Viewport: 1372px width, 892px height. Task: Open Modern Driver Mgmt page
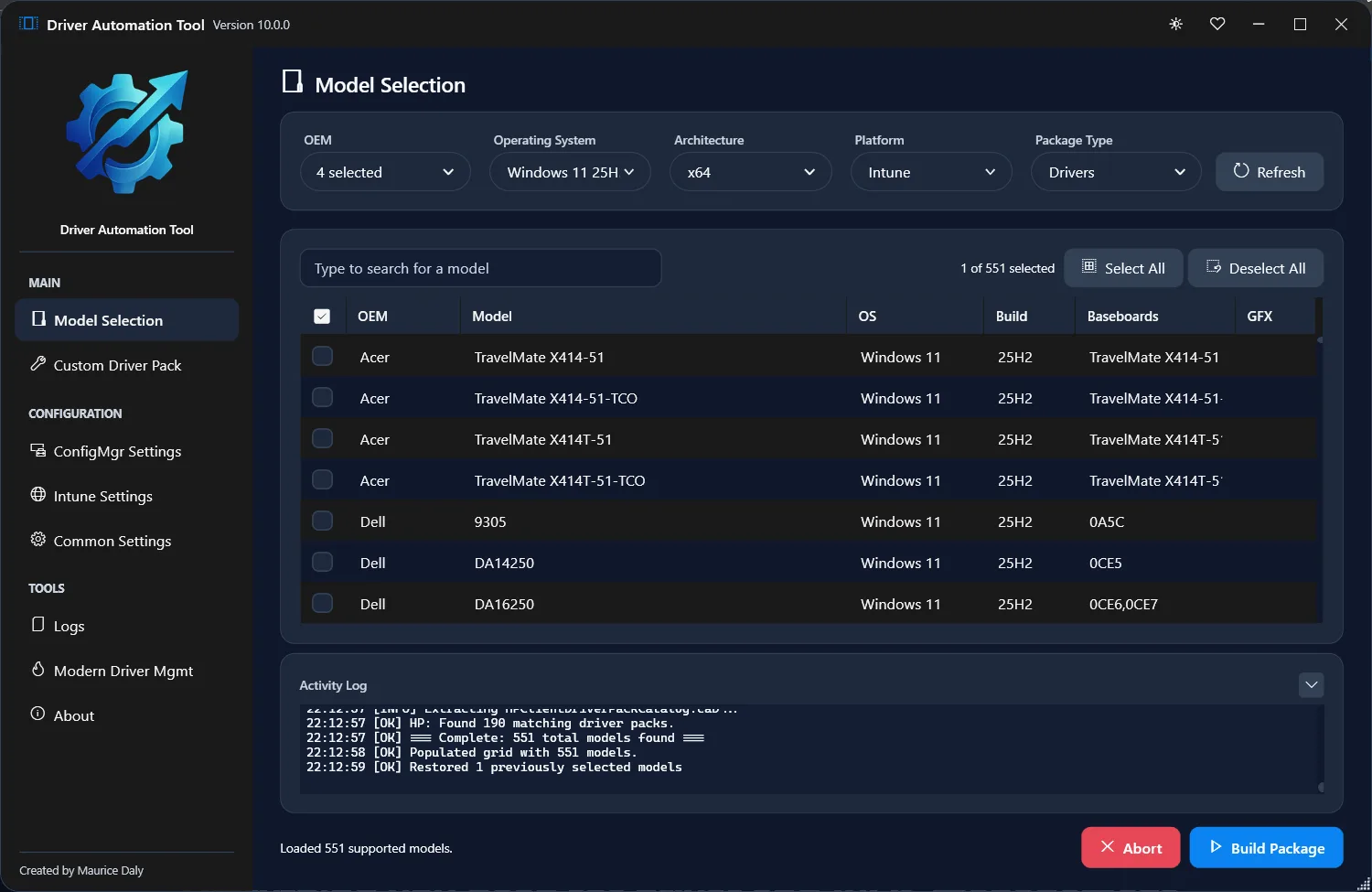[x=127, y=671]
